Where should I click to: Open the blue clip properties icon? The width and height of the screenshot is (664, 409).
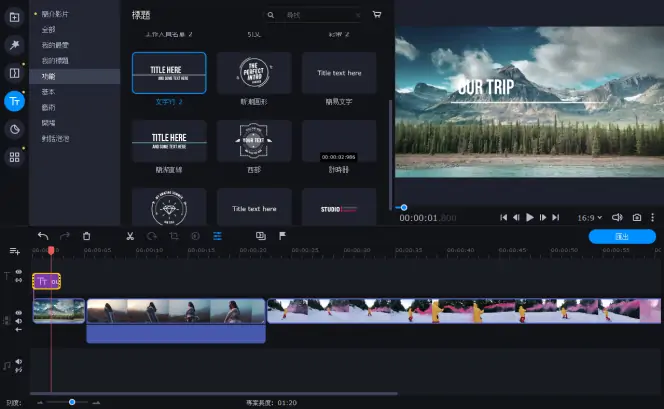tap(217, 236)
